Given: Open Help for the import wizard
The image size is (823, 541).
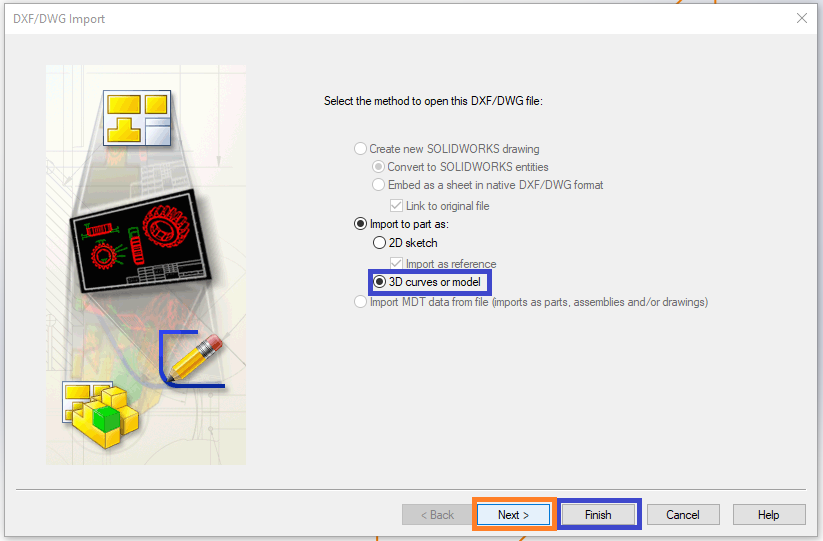Looking at the screenshot, I should [x=769, y=515].
